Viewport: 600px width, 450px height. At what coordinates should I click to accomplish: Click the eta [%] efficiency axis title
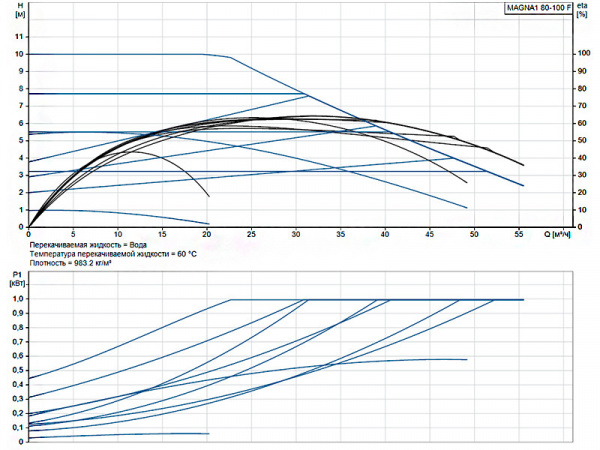click(x=584, y=14)
